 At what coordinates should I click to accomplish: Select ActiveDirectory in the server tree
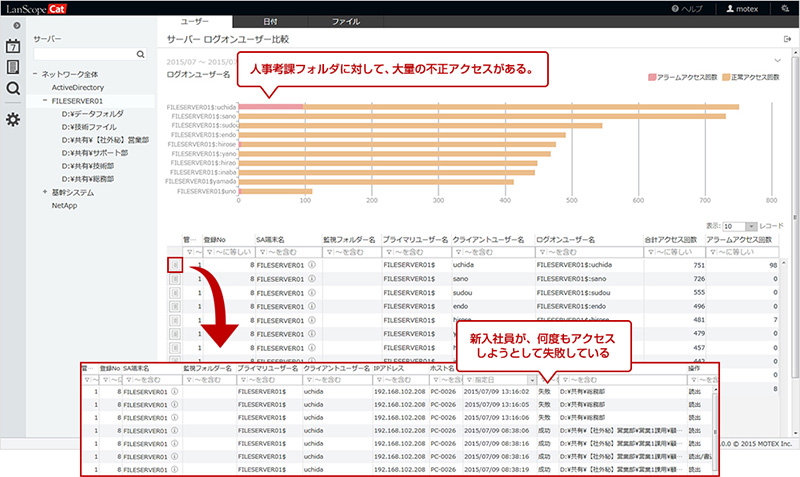pyautogui.click(x=78, y=88)
